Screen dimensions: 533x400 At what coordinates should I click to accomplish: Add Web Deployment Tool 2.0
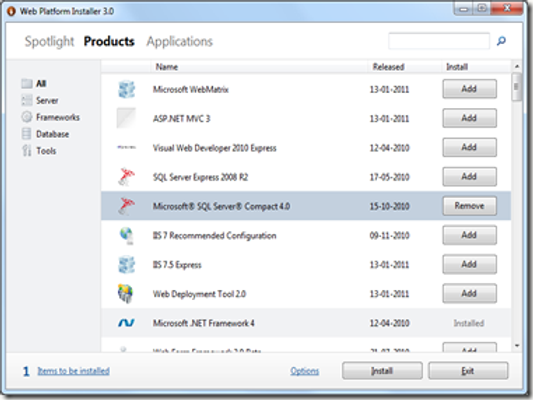469,294
